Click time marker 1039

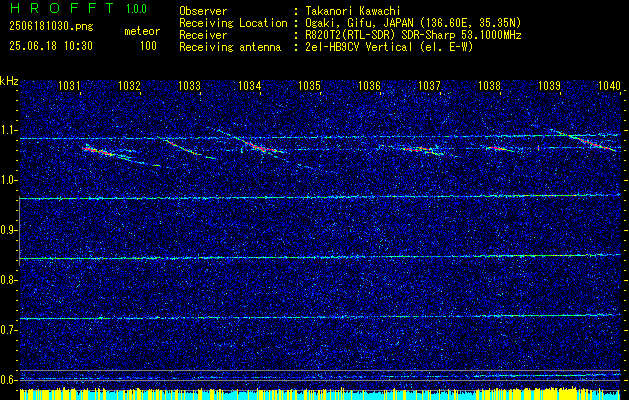click(549, 86)
